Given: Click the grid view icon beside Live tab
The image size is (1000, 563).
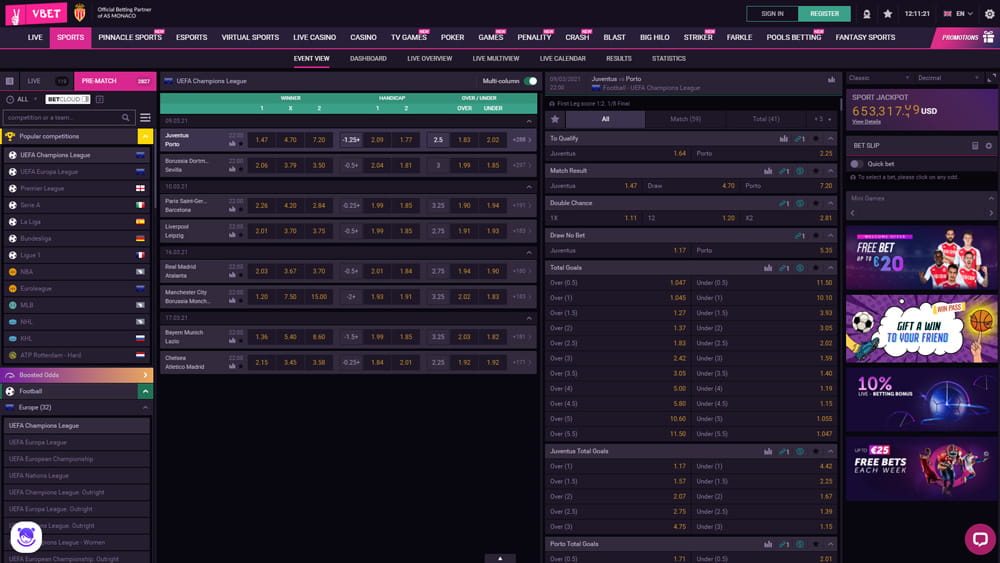Looking at the screenshot, I should (10, 81).
